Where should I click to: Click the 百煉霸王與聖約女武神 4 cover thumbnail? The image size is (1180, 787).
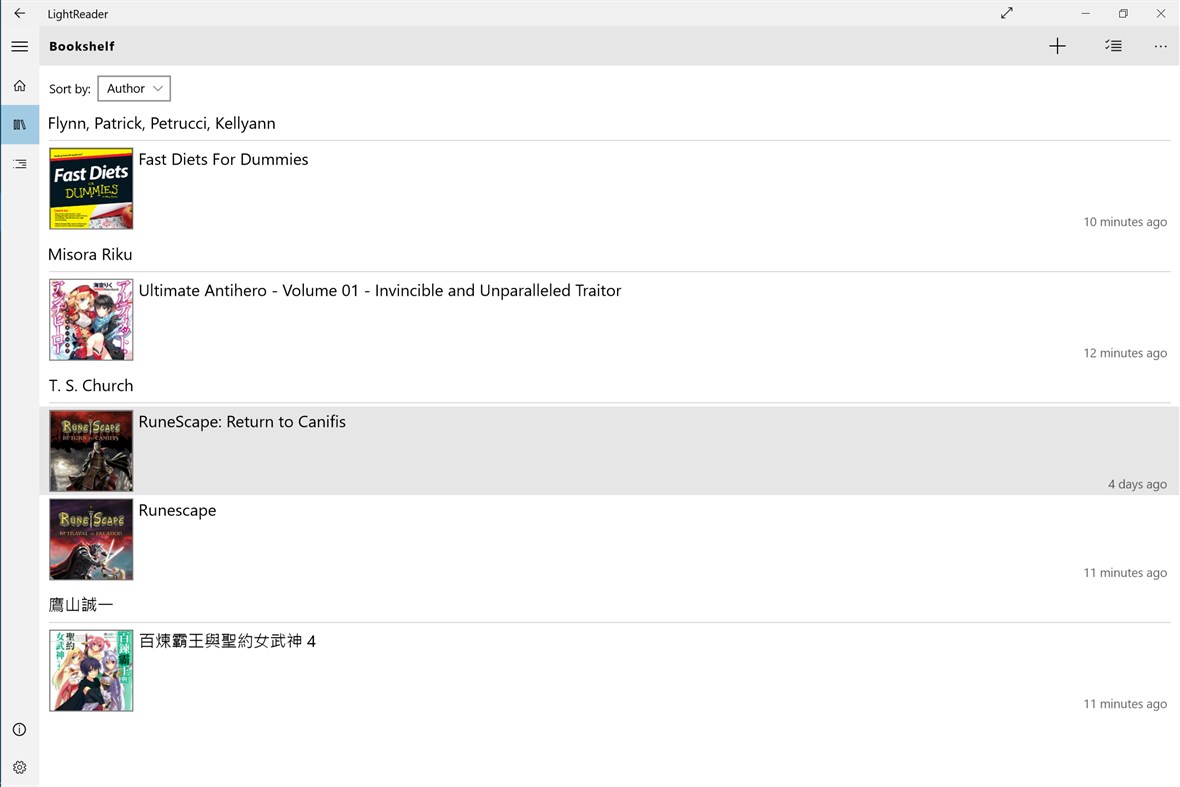(x=91, y=670)
